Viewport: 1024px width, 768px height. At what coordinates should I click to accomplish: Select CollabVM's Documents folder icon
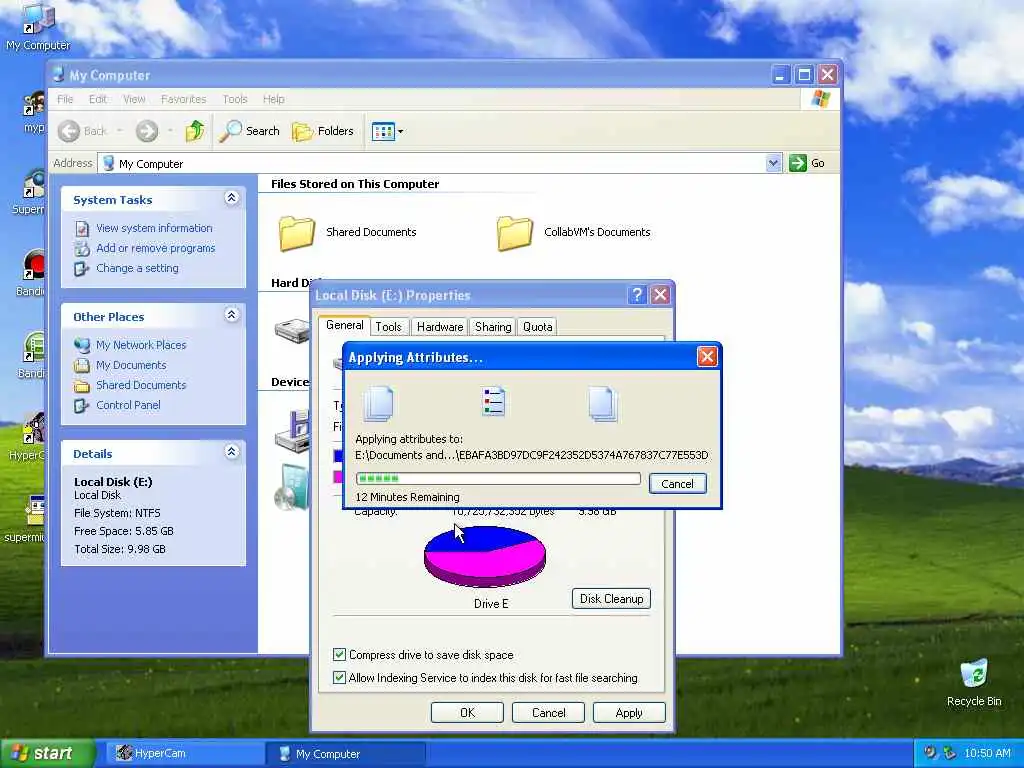click(515, 232)
